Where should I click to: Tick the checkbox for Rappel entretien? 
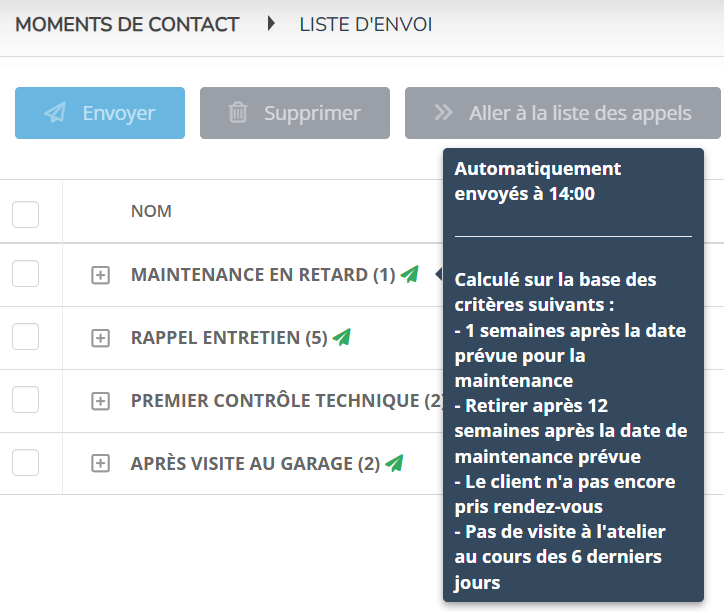pos(25,336)
